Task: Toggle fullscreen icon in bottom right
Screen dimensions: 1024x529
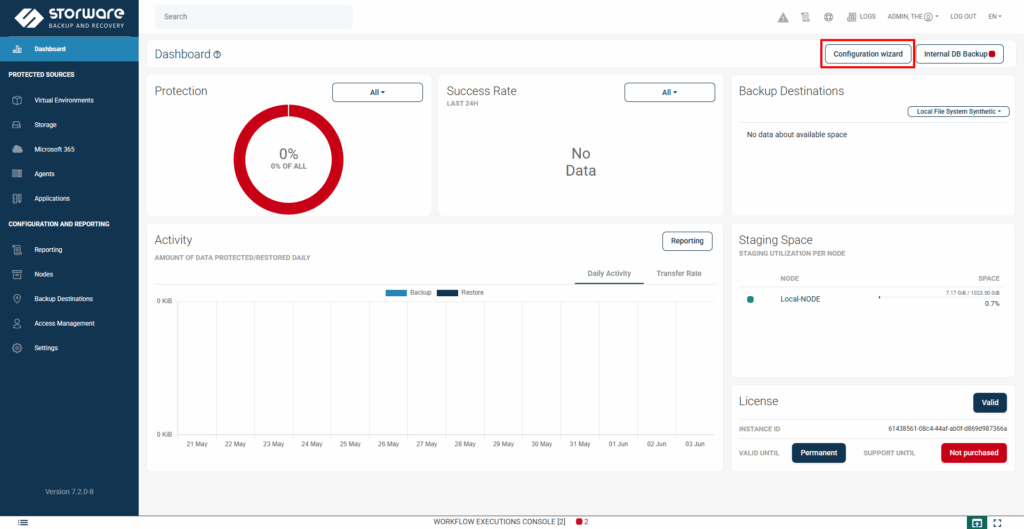Action: 998,522
